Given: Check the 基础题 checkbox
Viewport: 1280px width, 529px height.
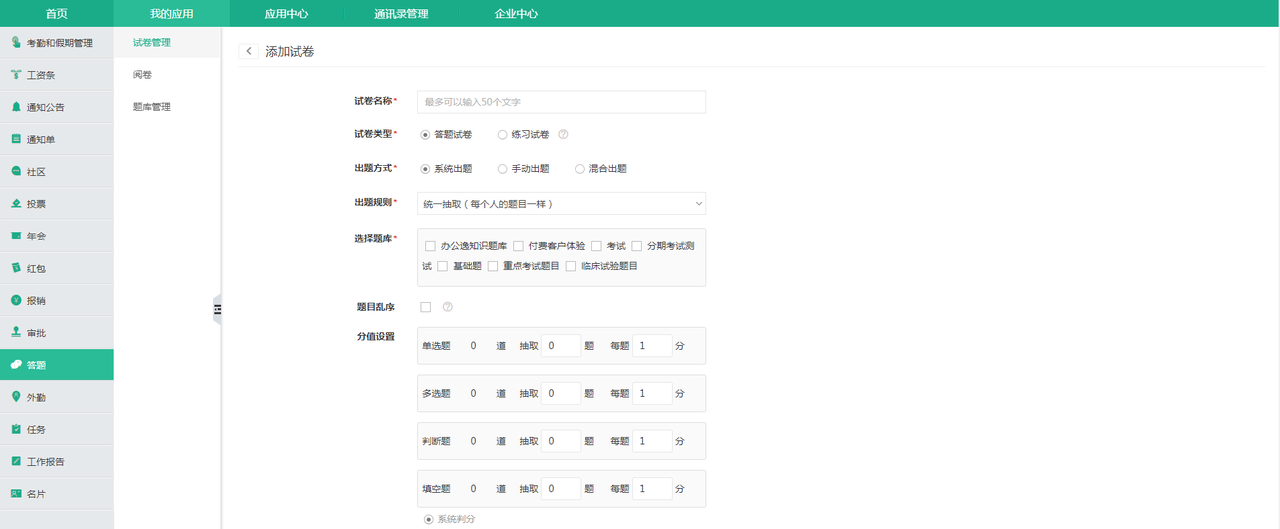Looking at the screenshot, I should click(442, 266).
